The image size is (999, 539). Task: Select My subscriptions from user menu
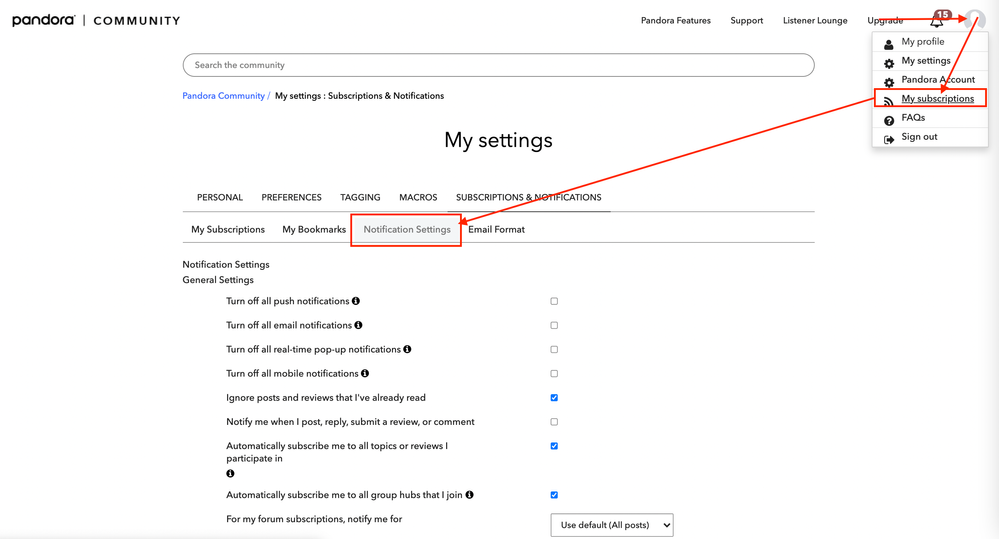point(937,99)
